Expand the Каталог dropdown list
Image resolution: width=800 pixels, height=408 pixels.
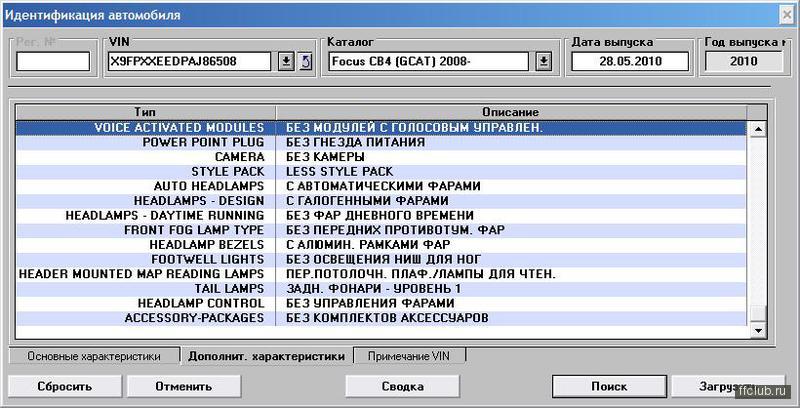coord(544,62)
